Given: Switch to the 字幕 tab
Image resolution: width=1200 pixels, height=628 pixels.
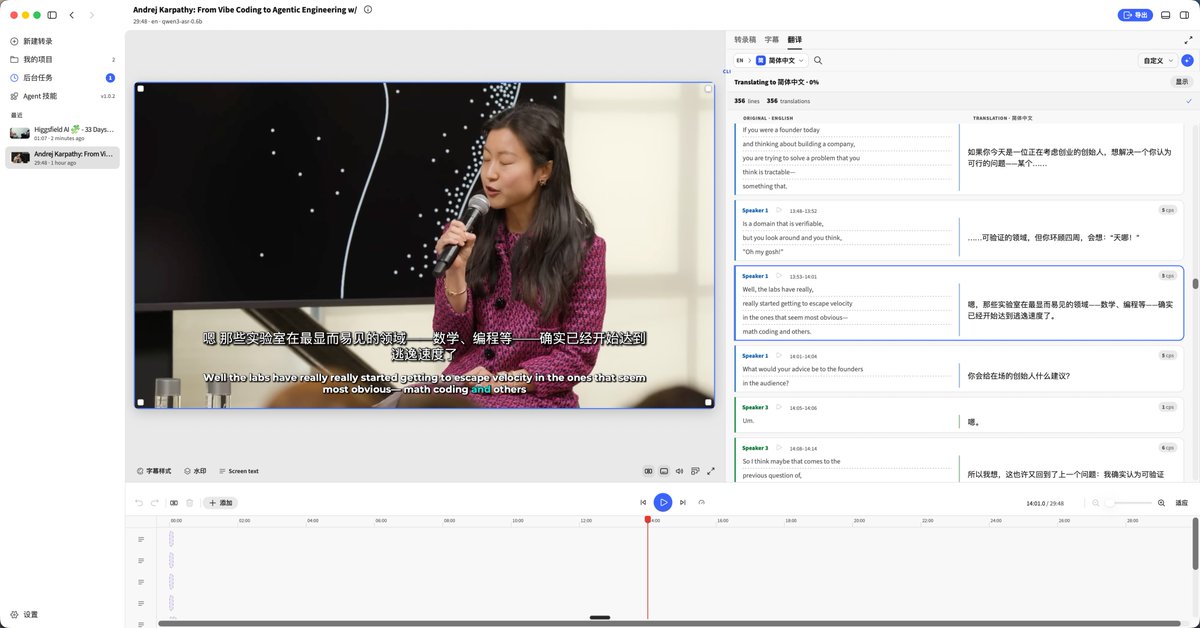Looking at the screenshot, I should pyautogui.click(x=772, y=40).
